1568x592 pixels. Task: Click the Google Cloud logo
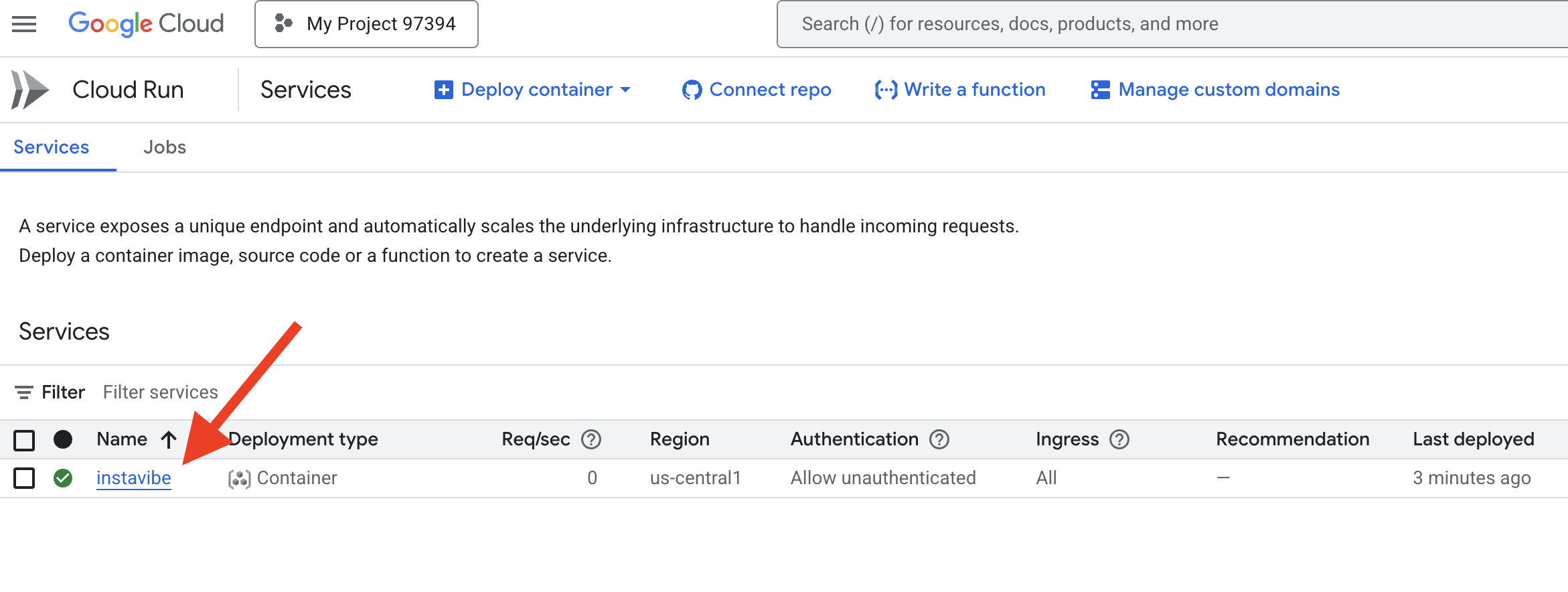coord(146,24)
